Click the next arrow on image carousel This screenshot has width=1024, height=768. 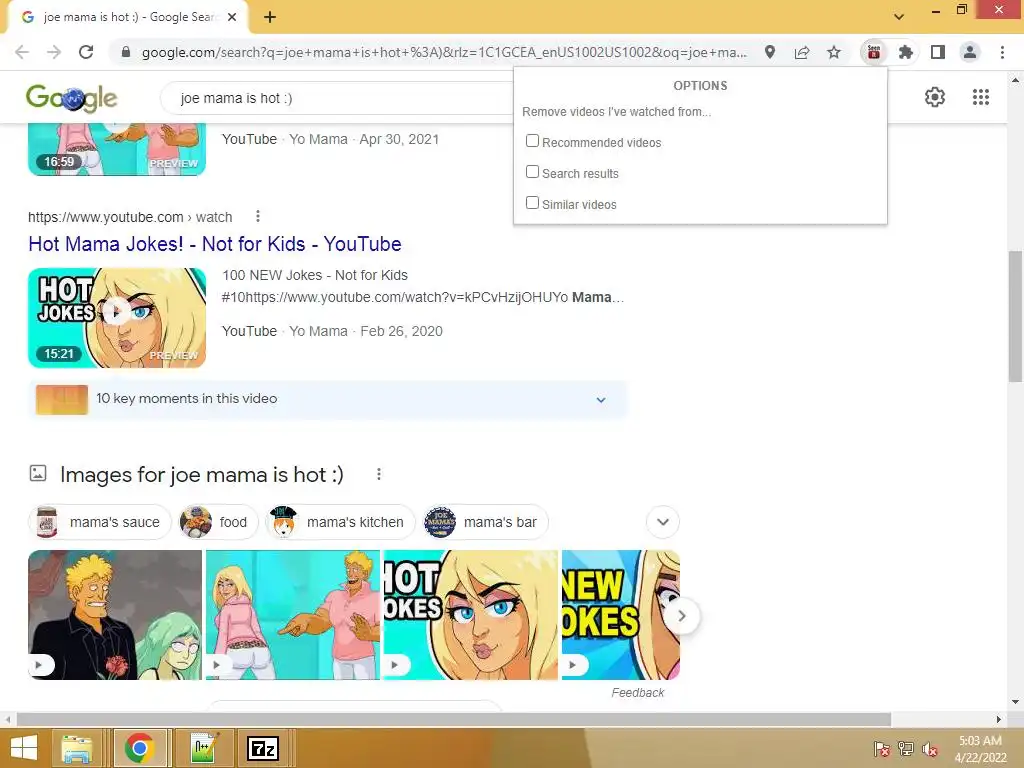pos(682,616)
